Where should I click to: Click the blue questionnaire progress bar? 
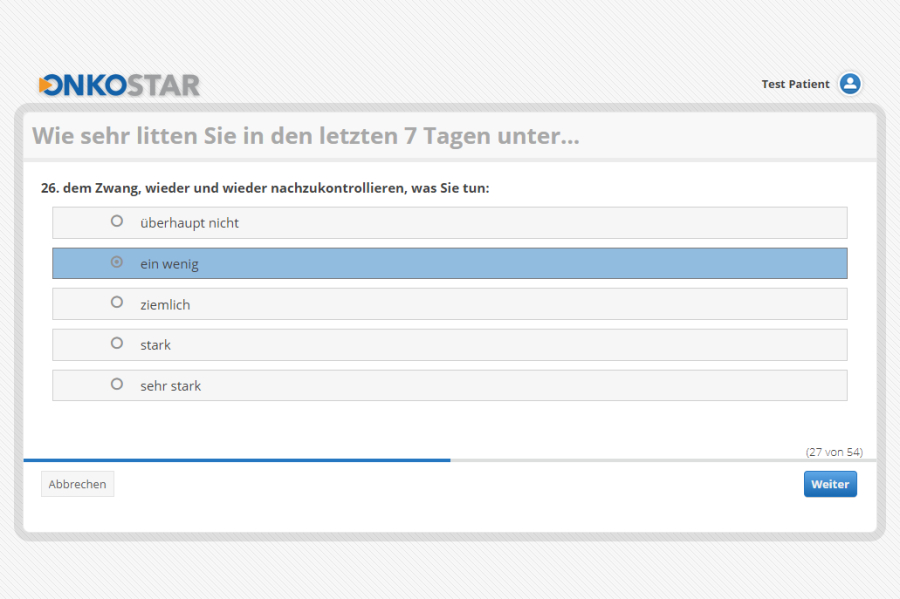click(x=236, y=460)
